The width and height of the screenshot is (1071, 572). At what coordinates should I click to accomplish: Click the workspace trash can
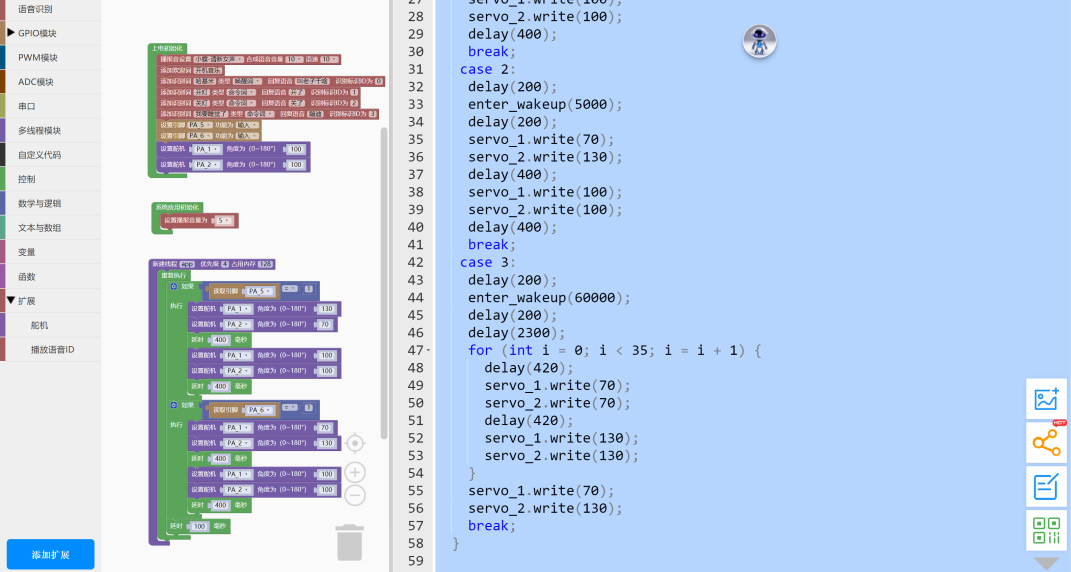(349, 542)
